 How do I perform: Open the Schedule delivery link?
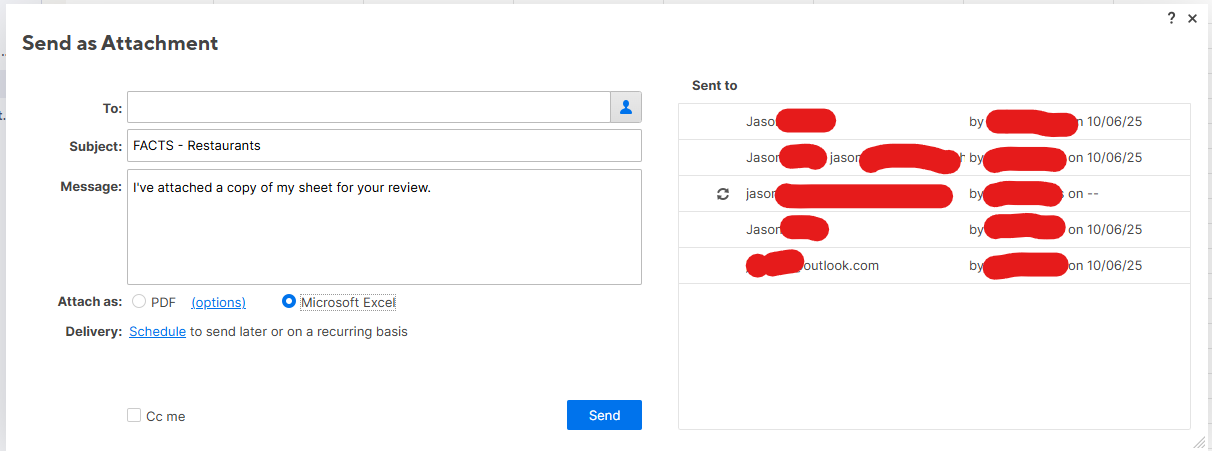click(x=157, y=331)
